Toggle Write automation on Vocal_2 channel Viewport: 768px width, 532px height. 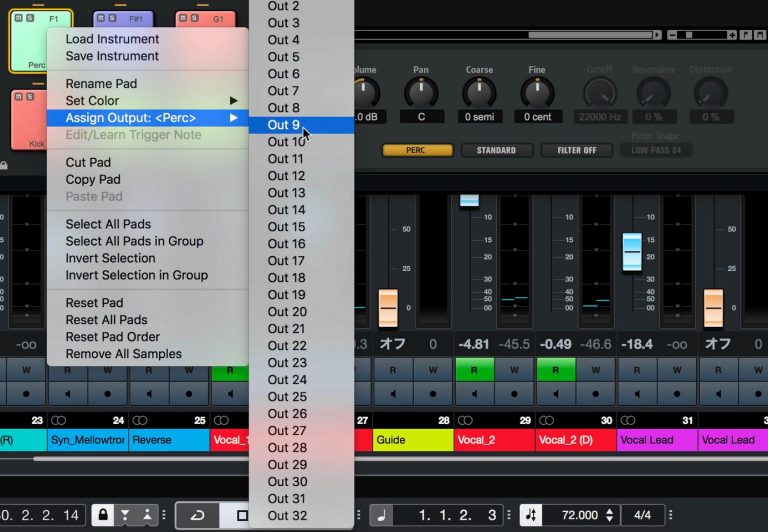[x=514, y=370]
